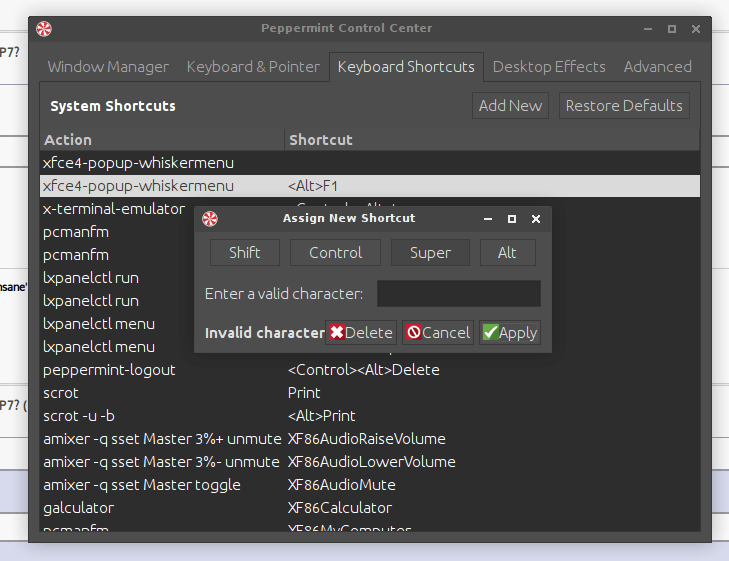Select the xfce4-popup-whiskermenu row with <Alt>F1

point(370,186)
